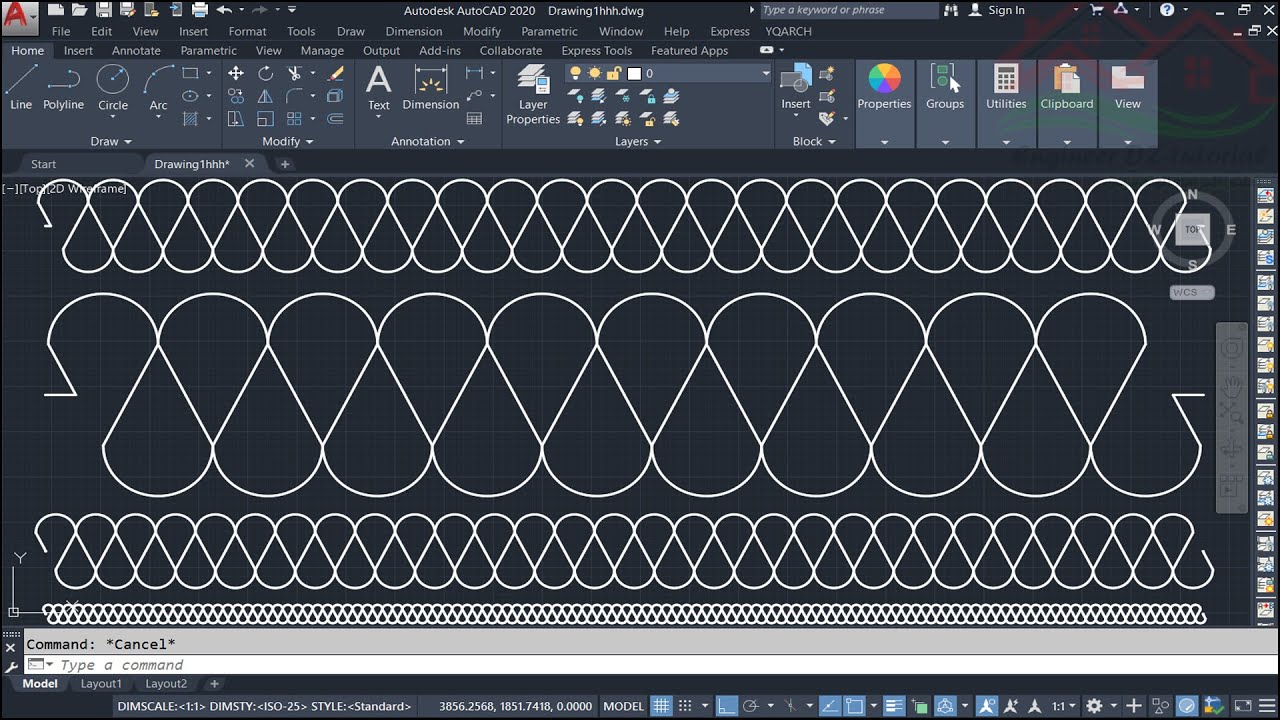
Task: Toggle snap mode dots in status bar
Action: click(684, 706)
